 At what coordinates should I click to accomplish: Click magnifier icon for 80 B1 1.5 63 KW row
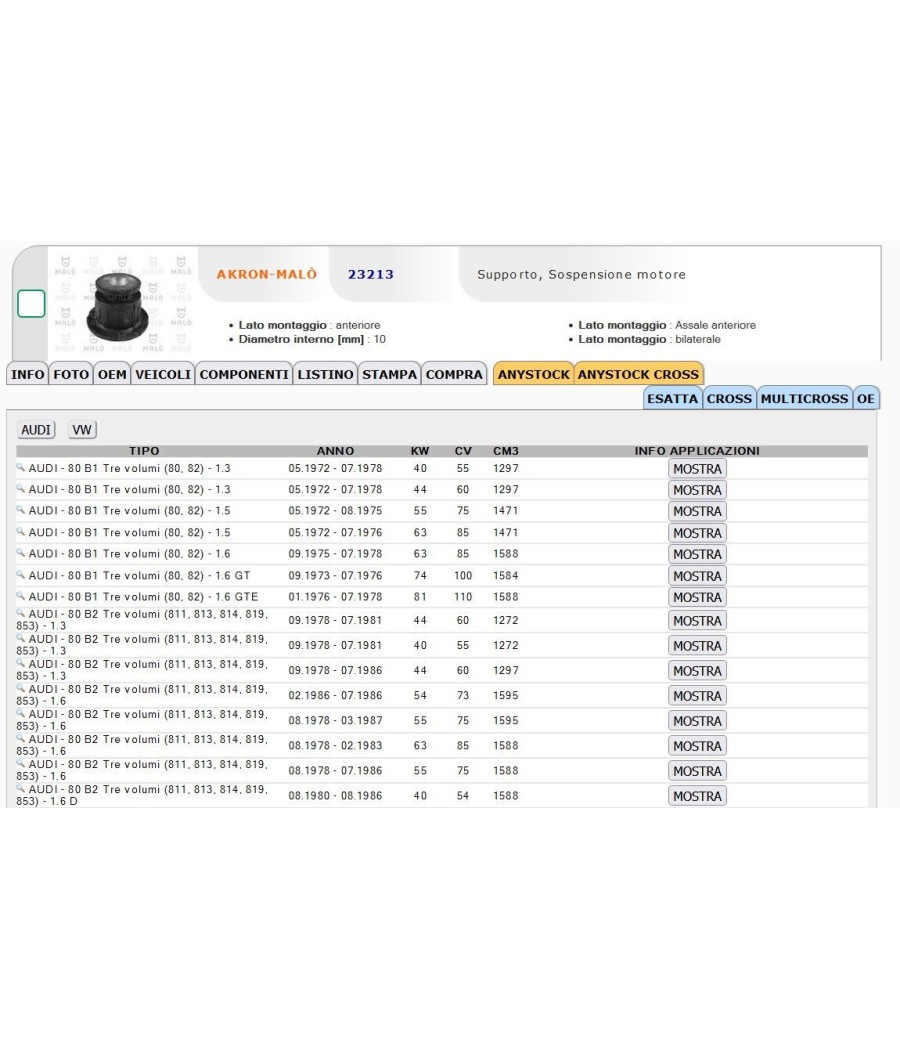21,531
